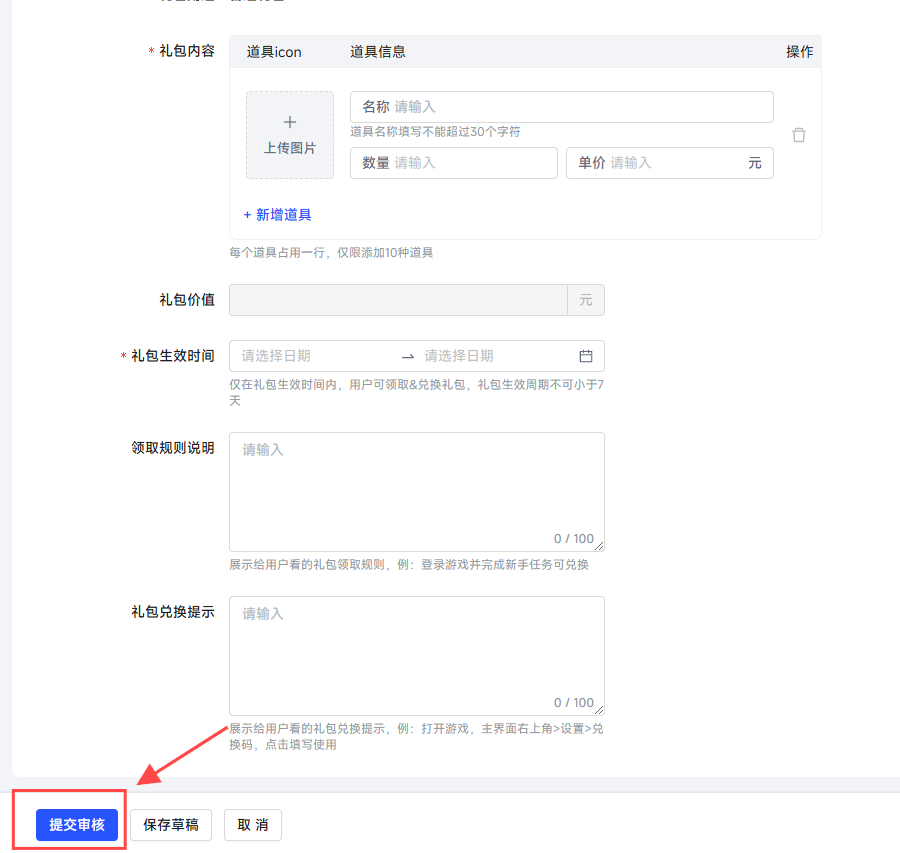Click the 礼包内容 field label

187,51
